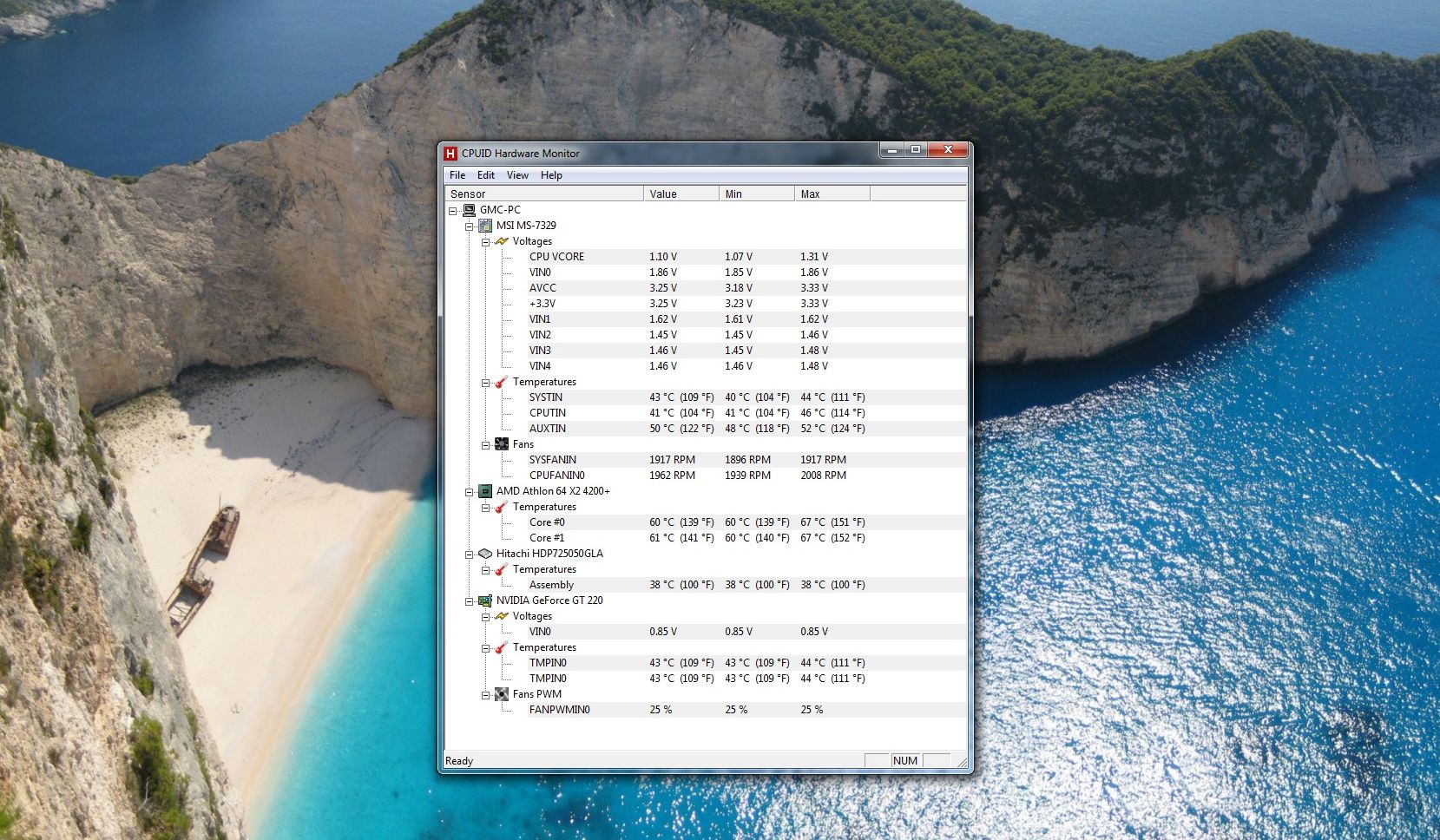
Task: Select the Core #1 row
Action: pyautogui.click(x=746, y=538)
